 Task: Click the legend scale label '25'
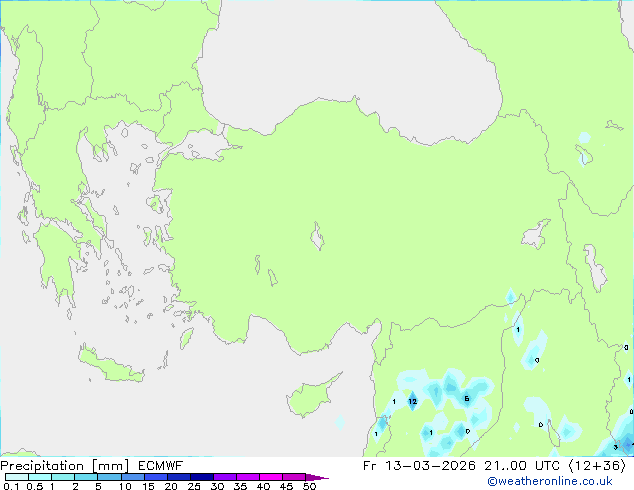coord(194,486)
